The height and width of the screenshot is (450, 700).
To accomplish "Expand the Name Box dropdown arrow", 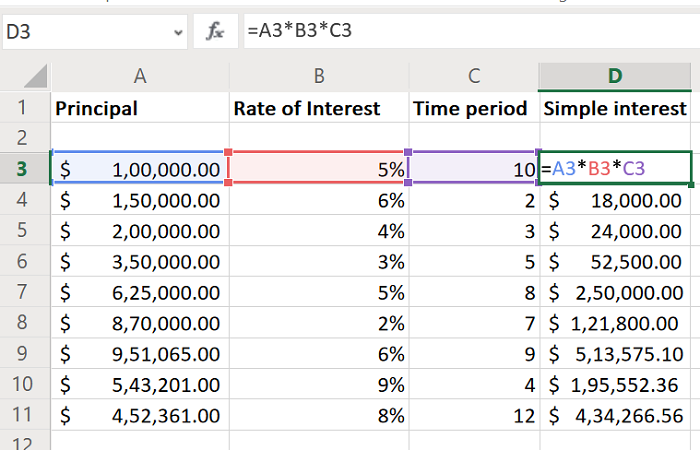I will pyautogui.click(x=178, y=32).
